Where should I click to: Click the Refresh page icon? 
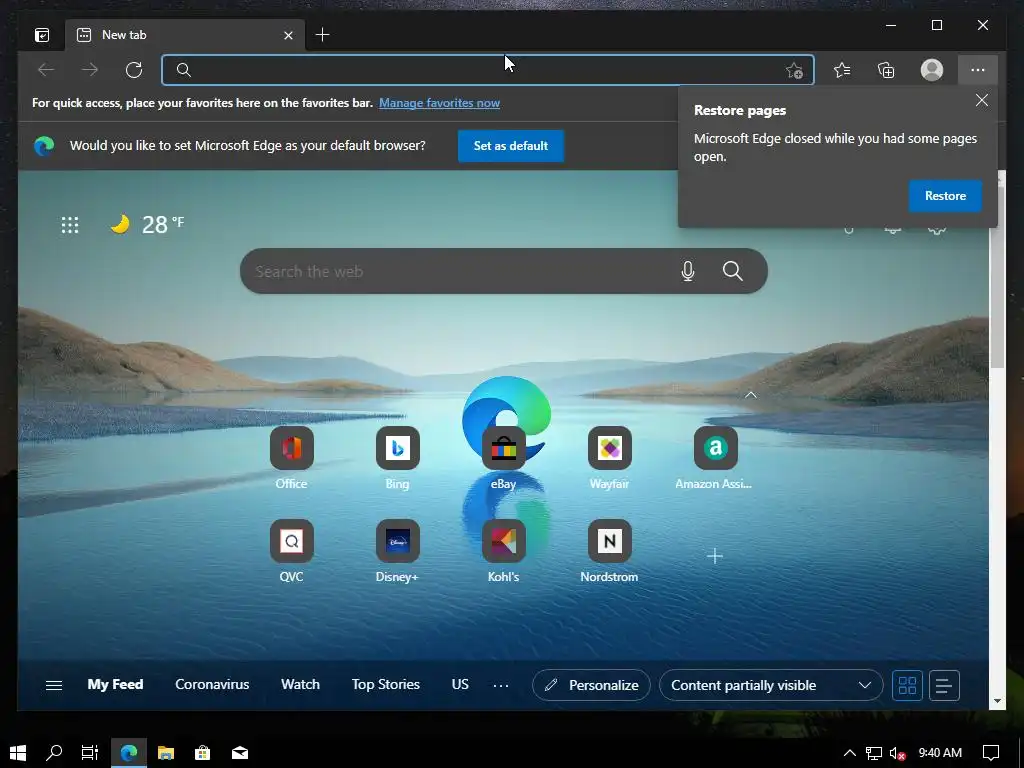point(134,70)
